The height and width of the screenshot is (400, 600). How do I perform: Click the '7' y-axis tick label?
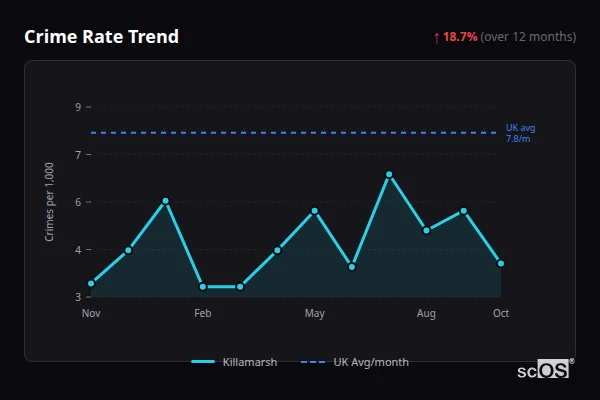(x=78, y=155)
